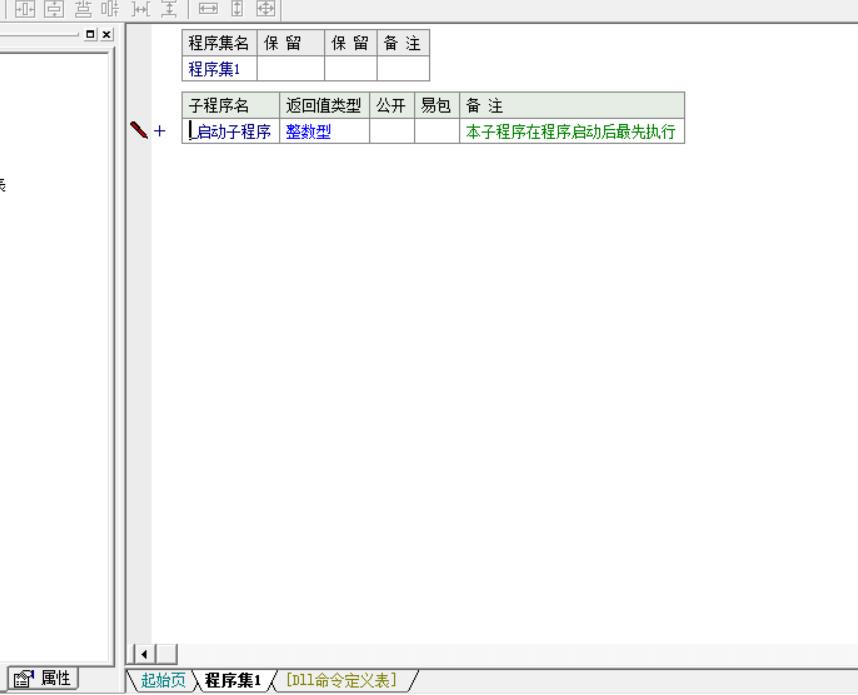Screen dimensions: 858x695
Task: Click the make-same-size toolbar icon
Action: point(266,8)
